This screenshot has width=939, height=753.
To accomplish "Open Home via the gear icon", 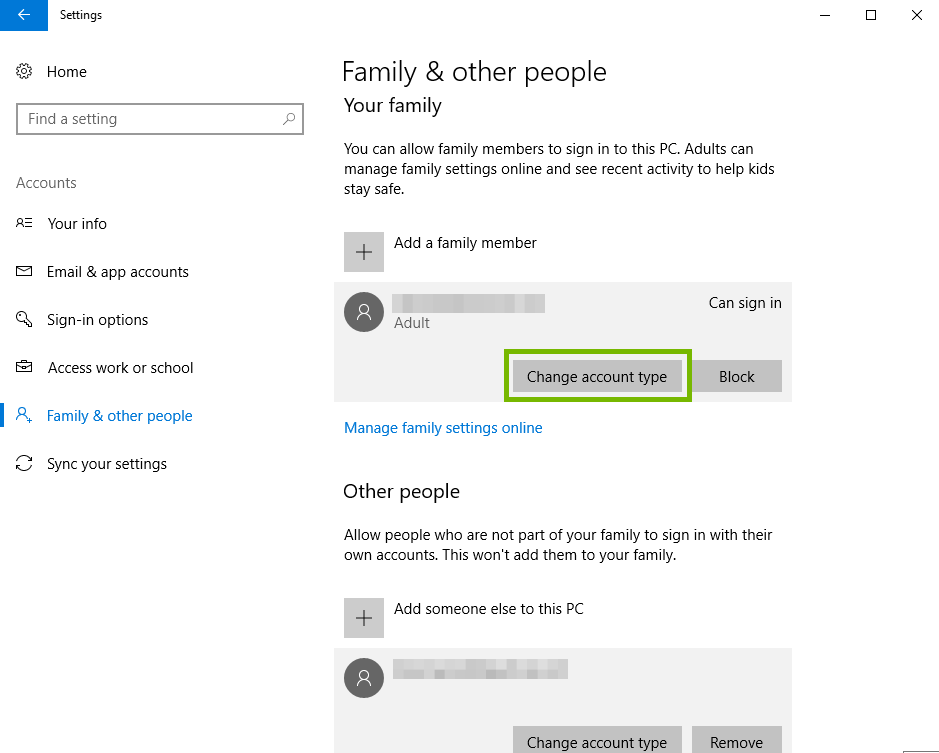I will (25, 71).
